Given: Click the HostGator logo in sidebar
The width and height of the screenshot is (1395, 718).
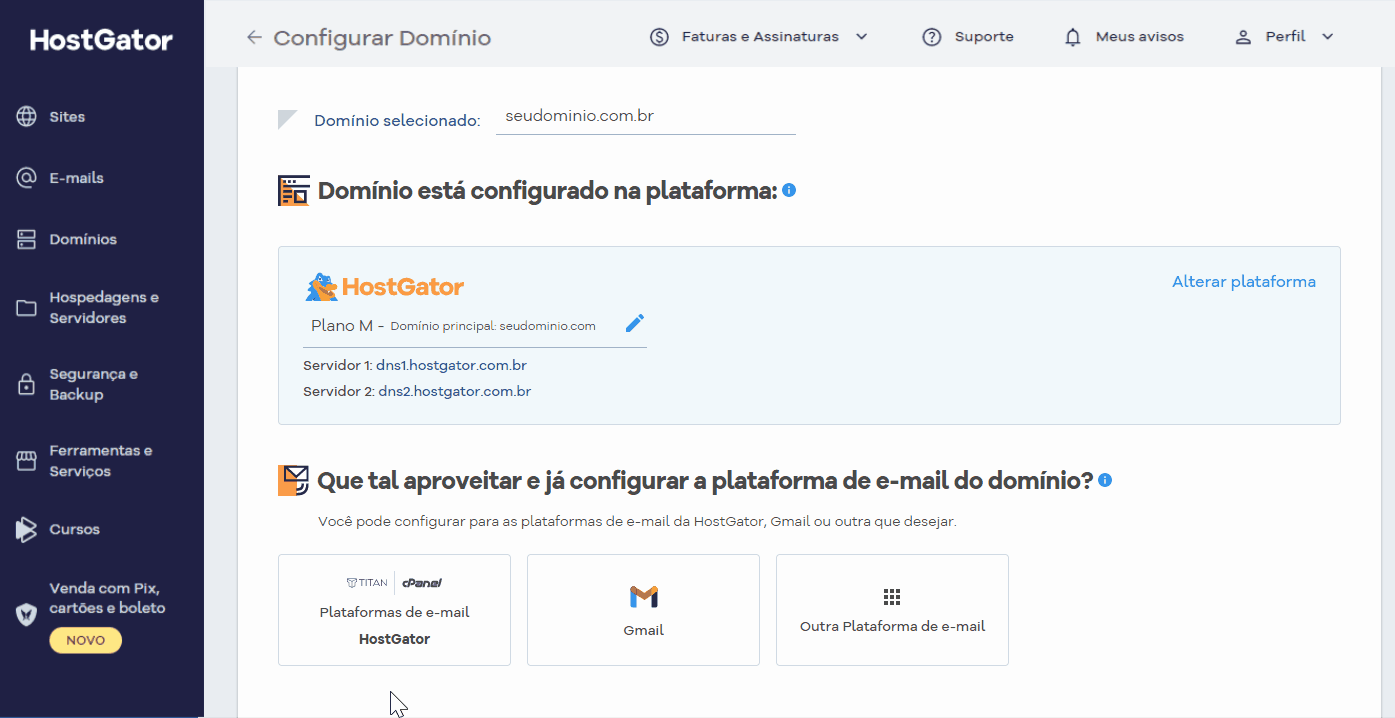Looking at the screenshot, I should pos(101,40).
